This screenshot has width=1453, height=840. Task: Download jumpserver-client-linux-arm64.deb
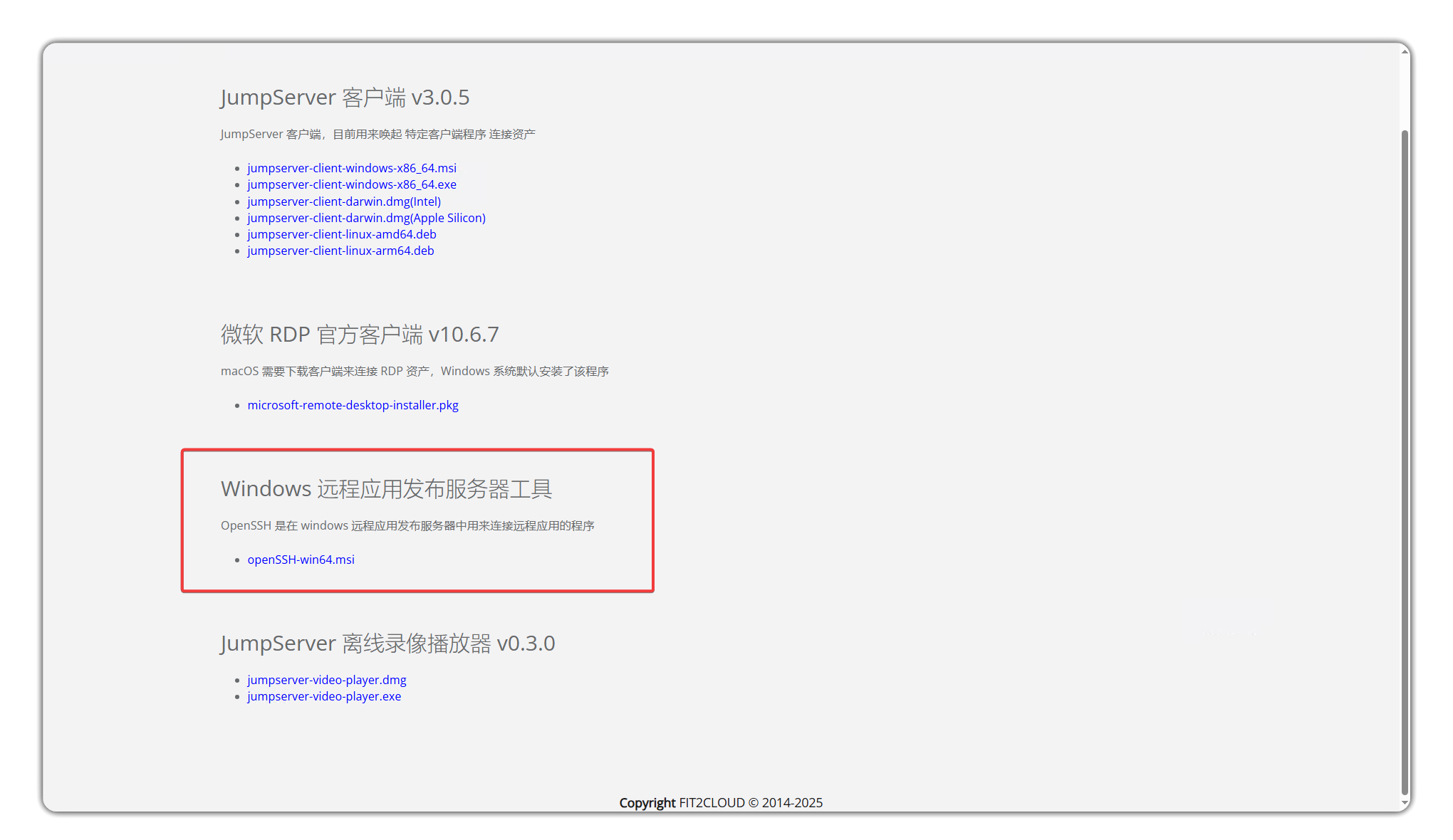[x=340, y=251]
